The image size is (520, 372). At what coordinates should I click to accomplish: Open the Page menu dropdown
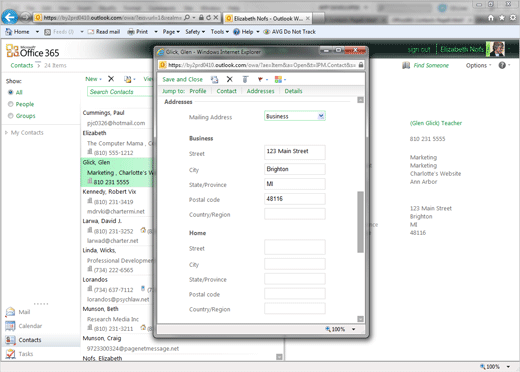click(x=171, y=32)
